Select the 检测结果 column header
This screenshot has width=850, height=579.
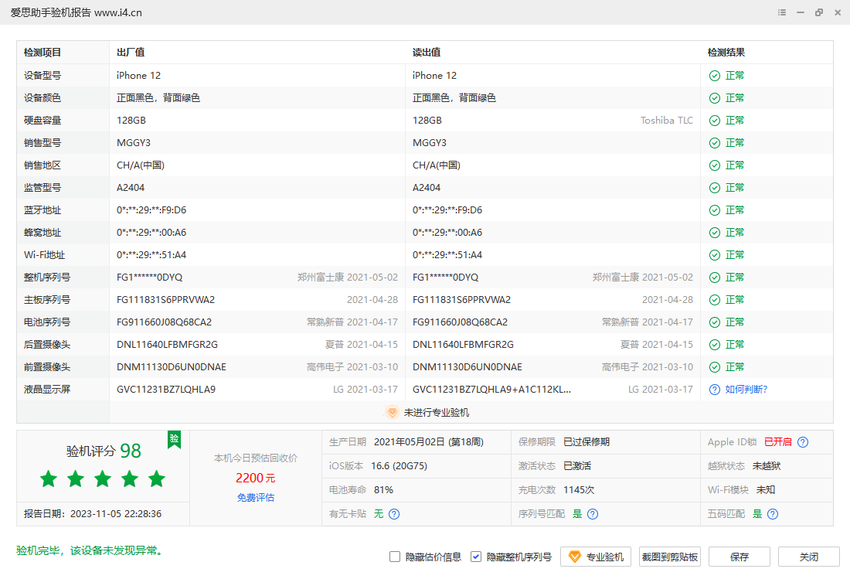(x=726, y=53)
